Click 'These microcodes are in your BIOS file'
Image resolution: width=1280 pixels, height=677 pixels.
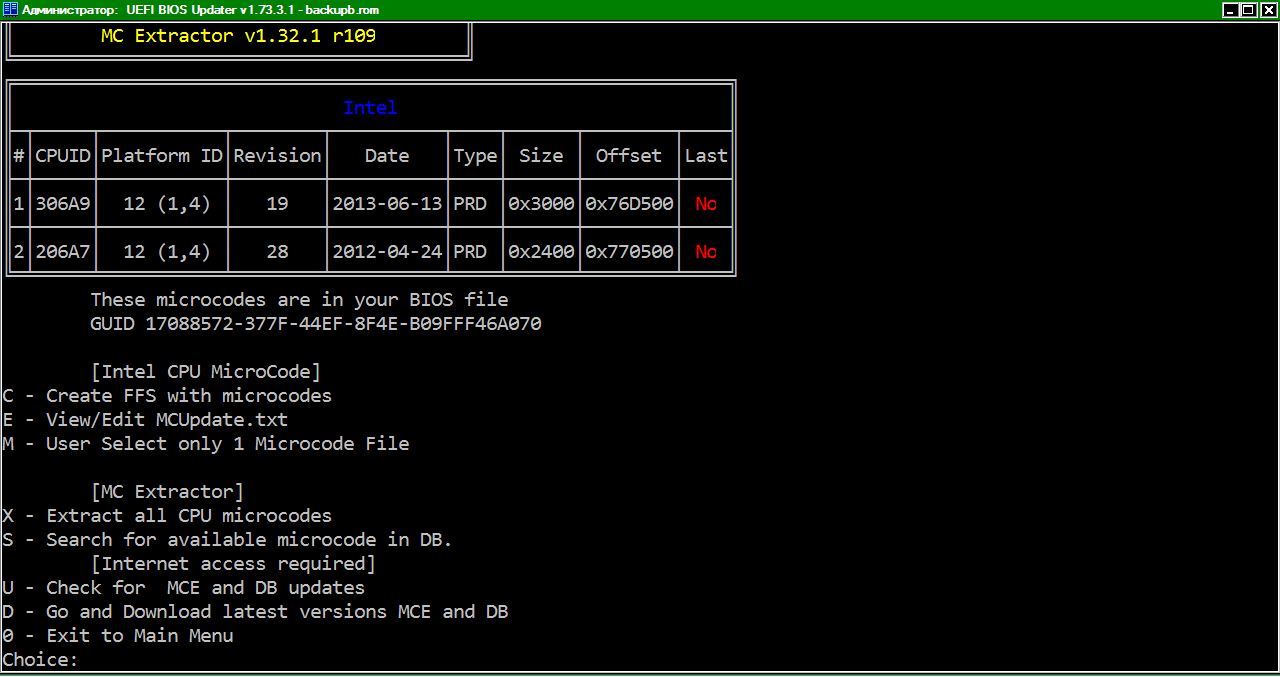pyautogui.click(x=299, y=300)
